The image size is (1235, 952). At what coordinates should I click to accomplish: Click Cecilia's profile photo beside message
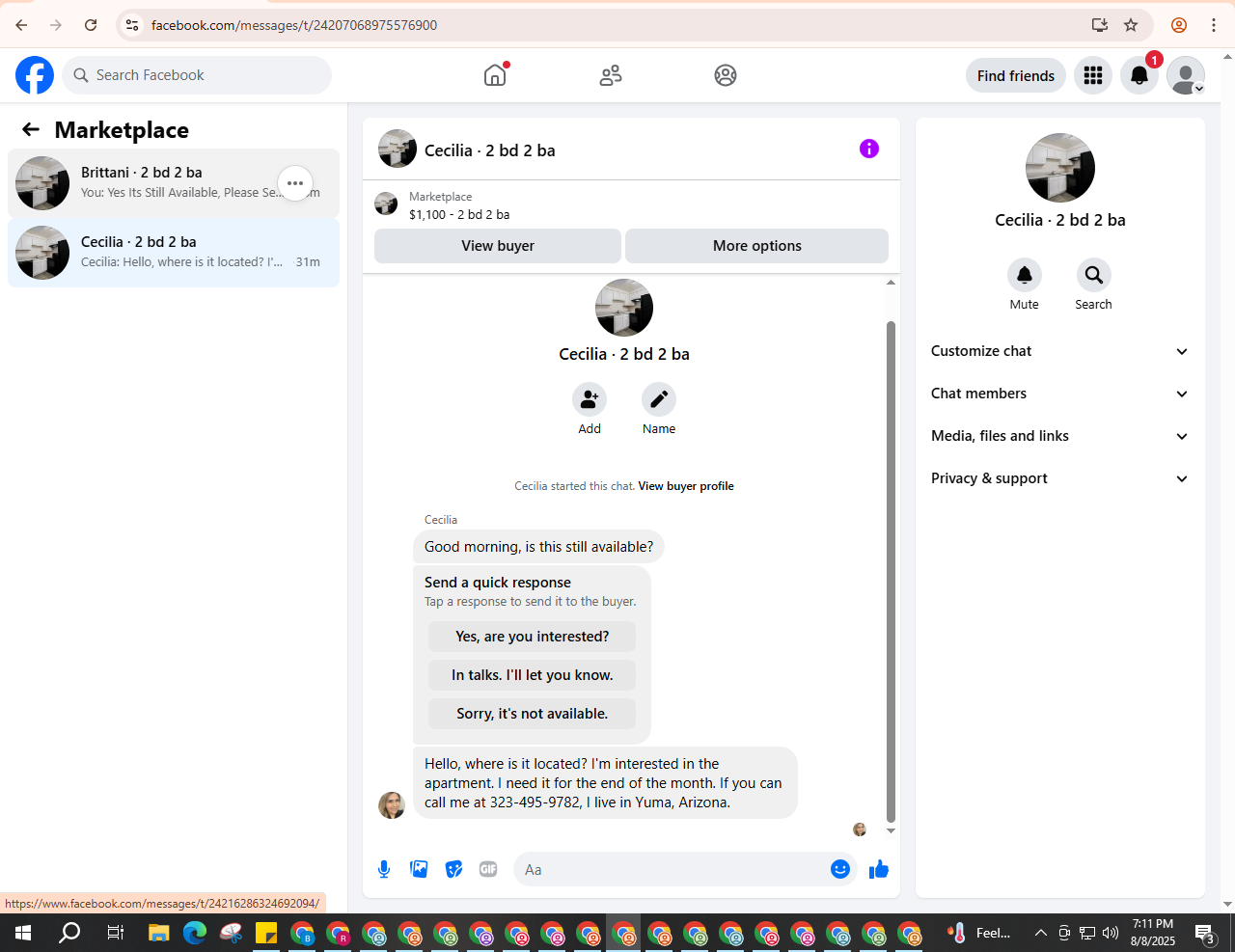(392, 805)
